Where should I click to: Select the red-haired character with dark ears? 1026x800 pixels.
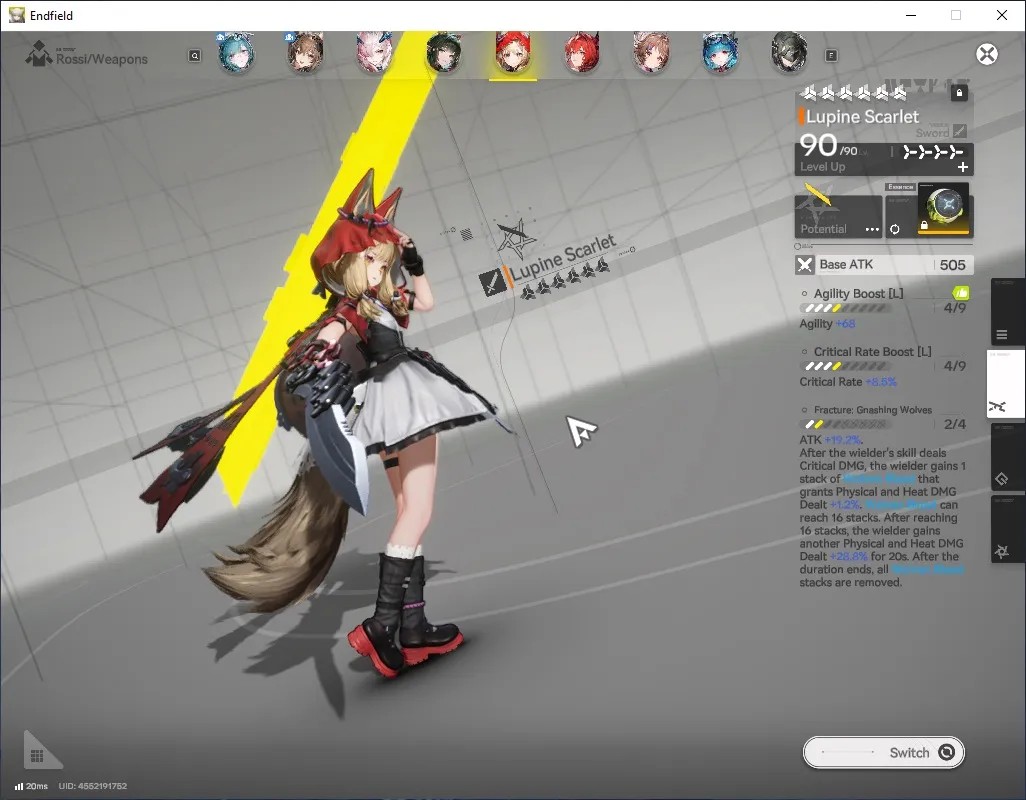(582, 51)
